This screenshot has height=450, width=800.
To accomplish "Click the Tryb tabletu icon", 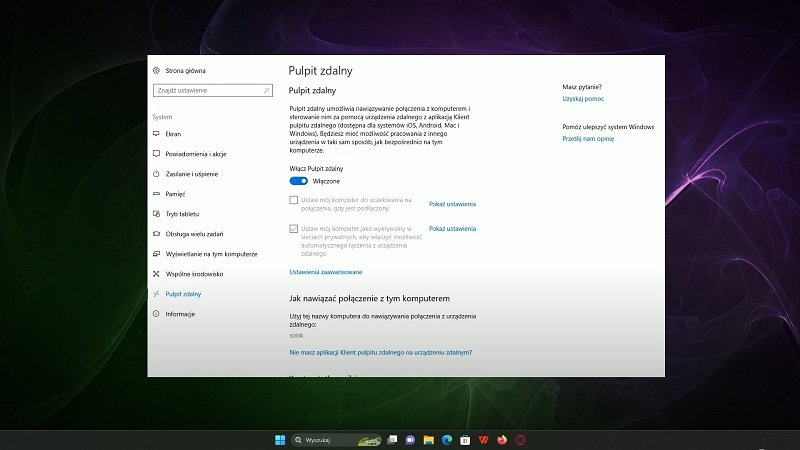I will tap(157, 214).
